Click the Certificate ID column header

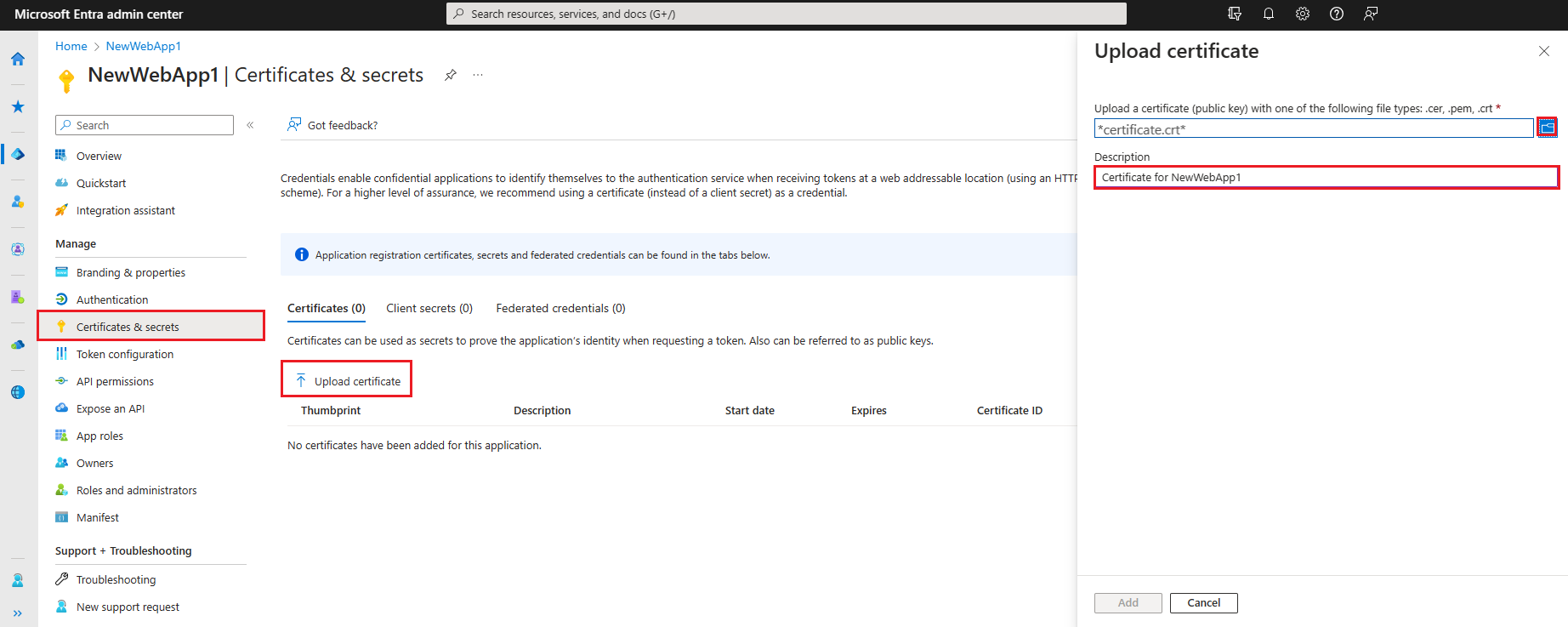(x=1009, y=410)
